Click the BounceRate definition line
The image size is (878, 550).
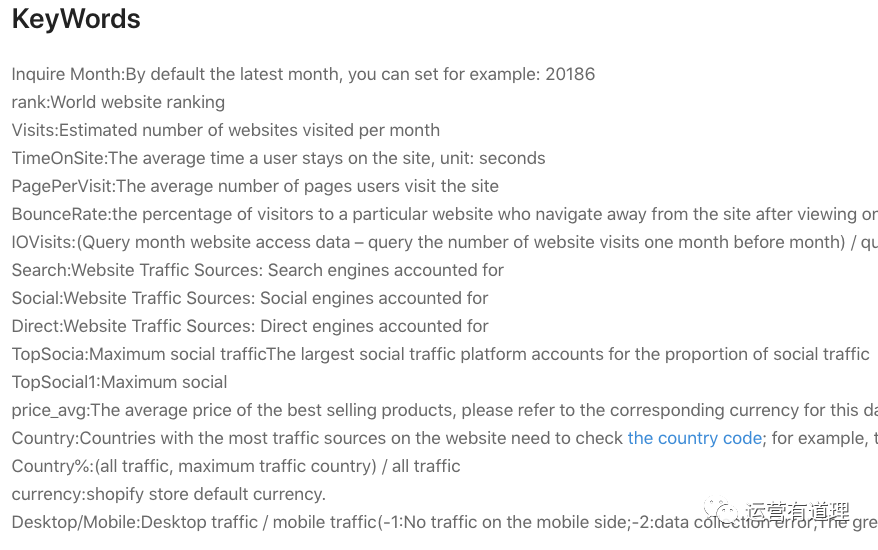click(440, 214)
